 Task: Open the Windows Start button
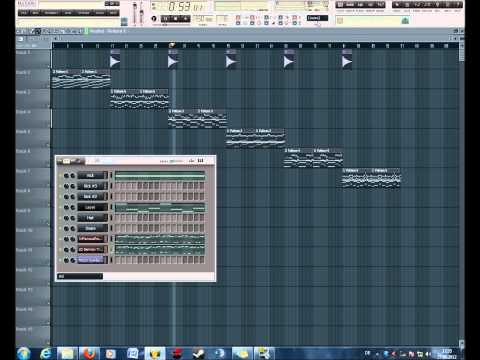click(24, 353)
